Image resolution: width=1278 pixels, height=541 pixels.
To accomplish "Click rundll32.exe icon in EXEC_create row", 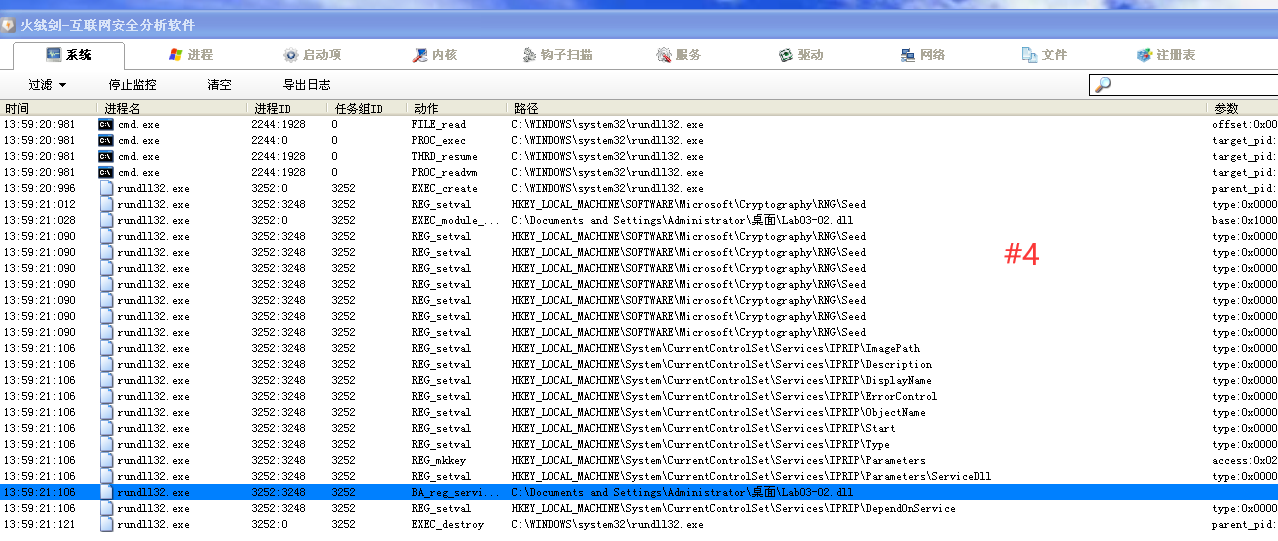I will coord(106,189).
